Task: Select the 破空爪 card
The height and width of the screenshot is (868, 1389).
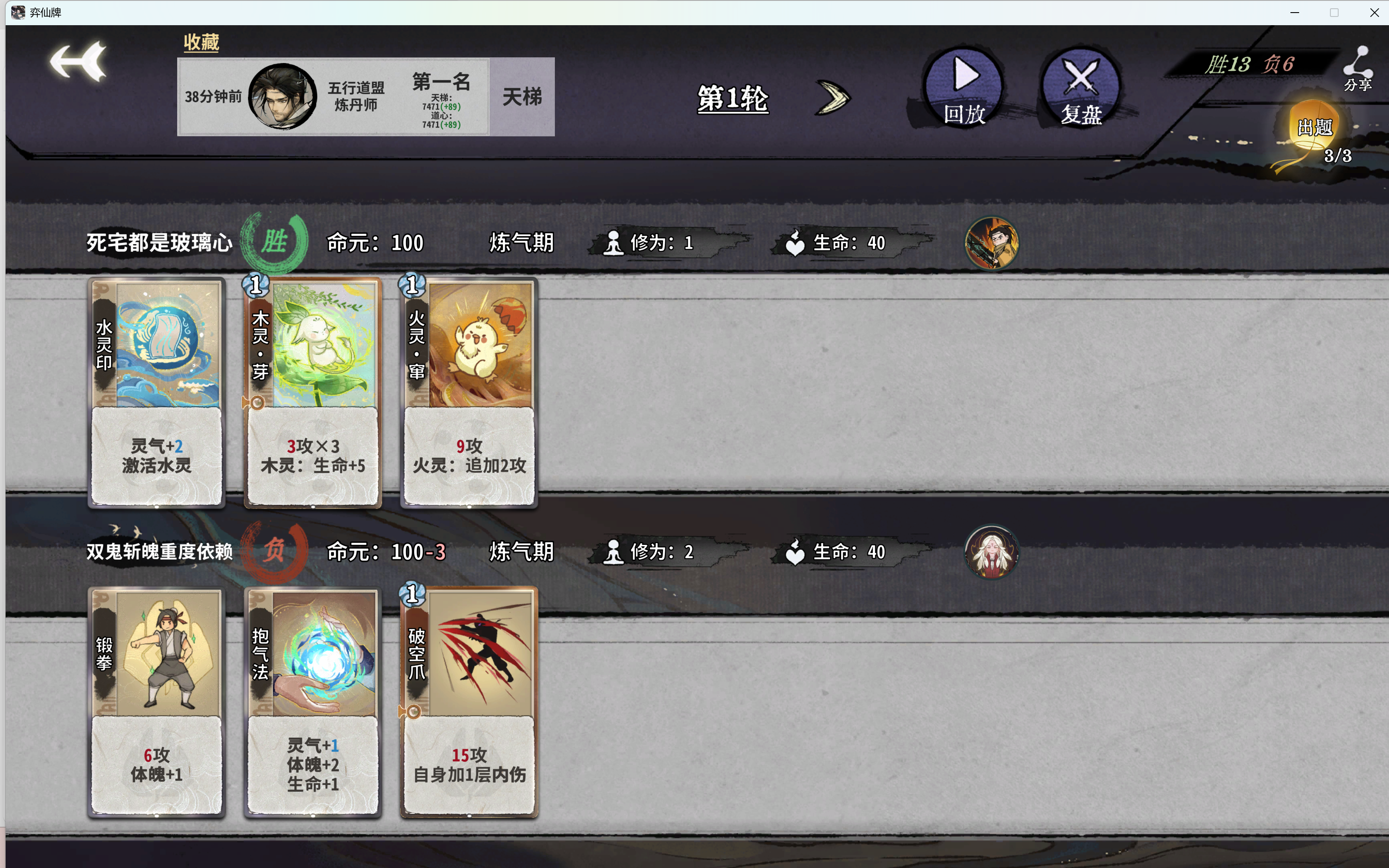Action: pyautogui.click(x=469, y=702)
